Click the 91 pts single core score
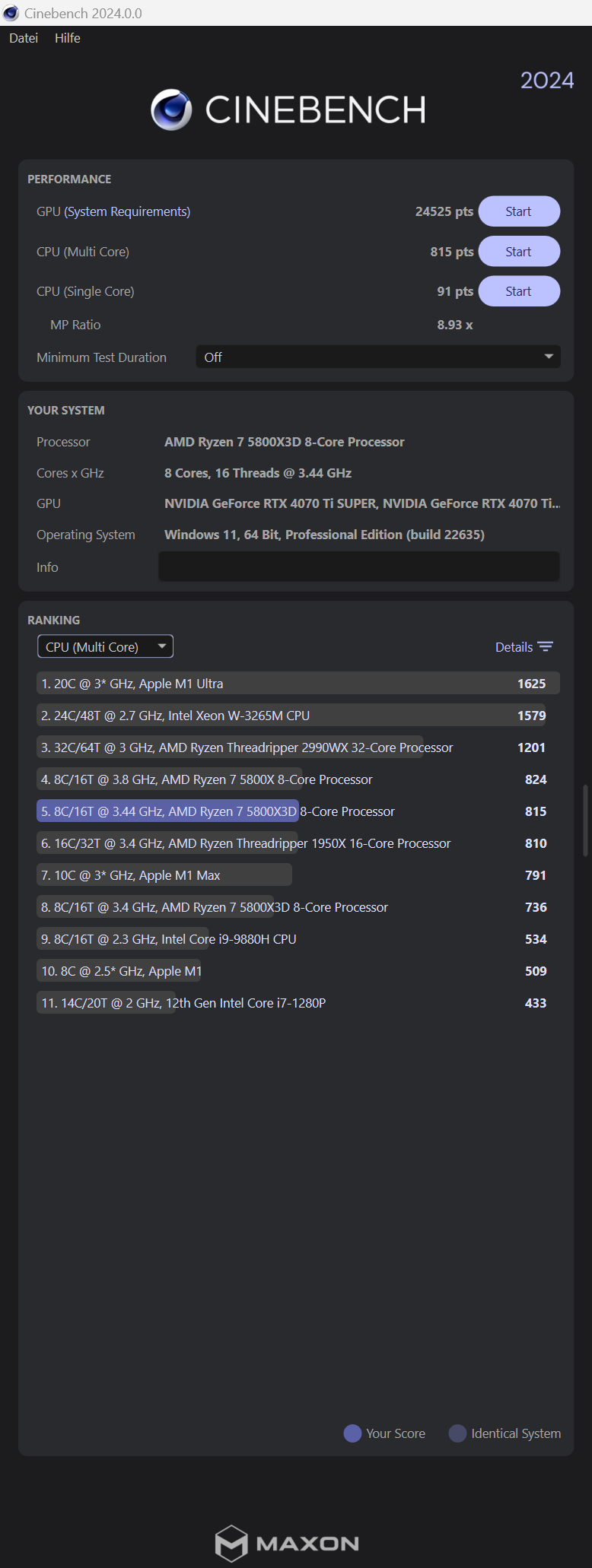Screen dimensions: 592x1568 tap(455, 291)
